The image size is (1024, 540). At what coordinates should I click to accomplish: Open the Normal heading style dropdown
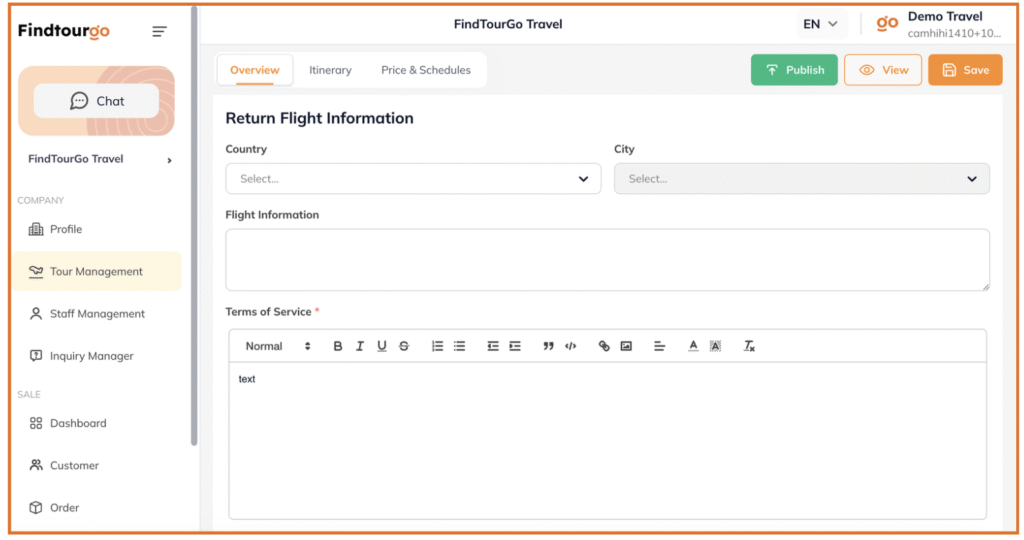(x=278, y=346)
